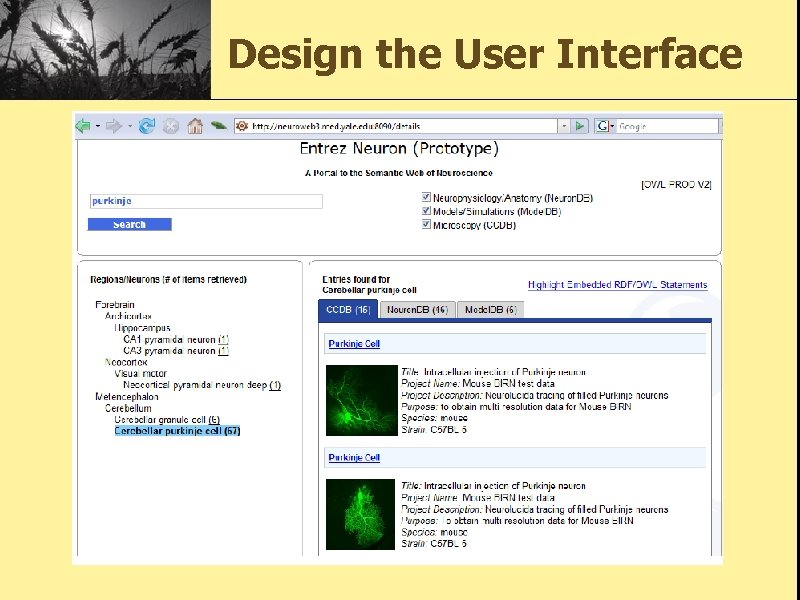The image size is (800, 600).
Task: Select Metencephalon in the regions tree
Action: click(127, 397)
